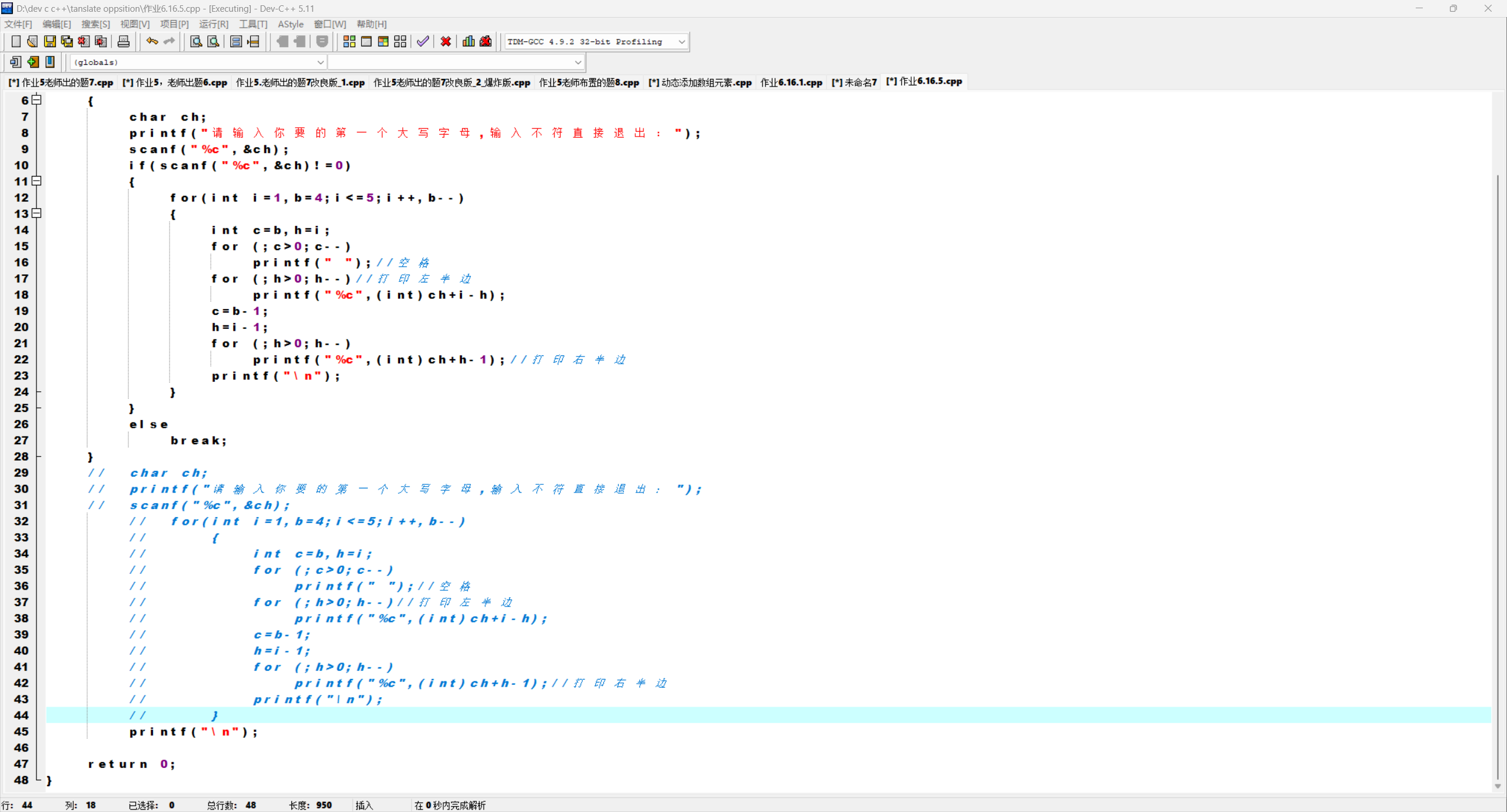Screen dimensions: 1507x812
Task: Collapse code fold at line 6
Action: pyautogui.click(x=36, y=100)
